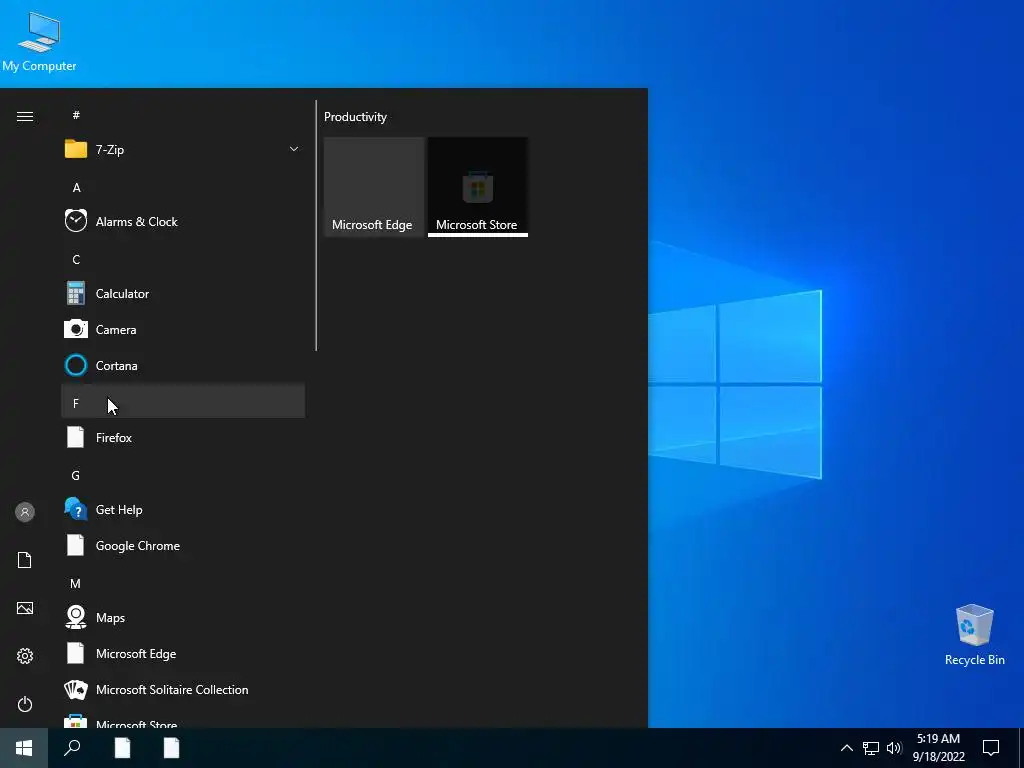Open the Recycle Bin on the desktop
The width and height of the screenshot is (1024, 768).
[x=974, y=635]
